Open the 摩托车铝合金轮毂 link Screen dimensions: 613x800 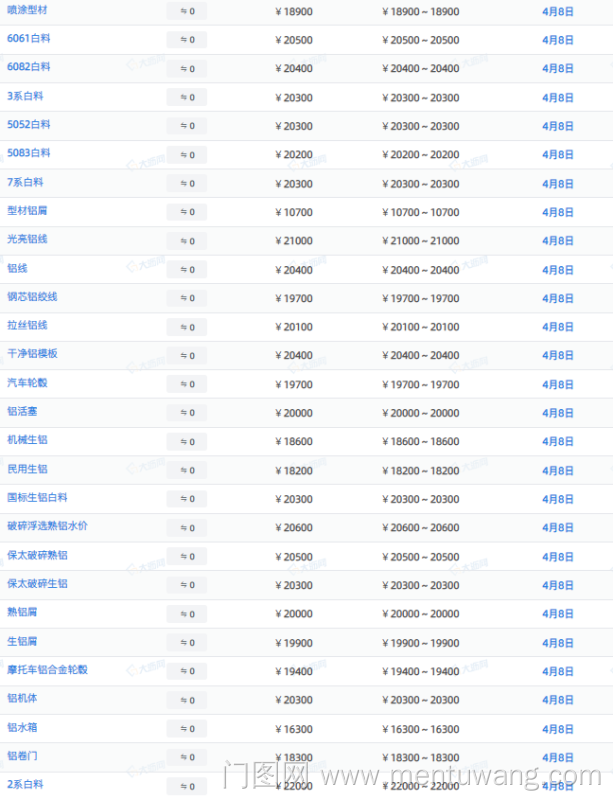click(x=47, y=670)
